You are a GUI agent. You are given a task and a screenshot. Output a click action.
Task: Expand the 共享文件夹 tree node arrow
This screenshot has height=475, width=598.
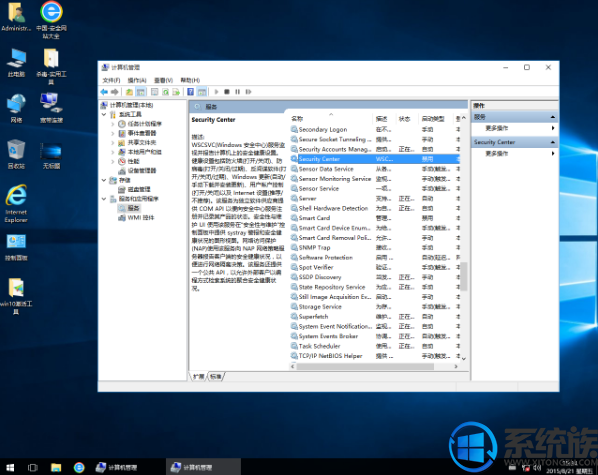[113, 142]
